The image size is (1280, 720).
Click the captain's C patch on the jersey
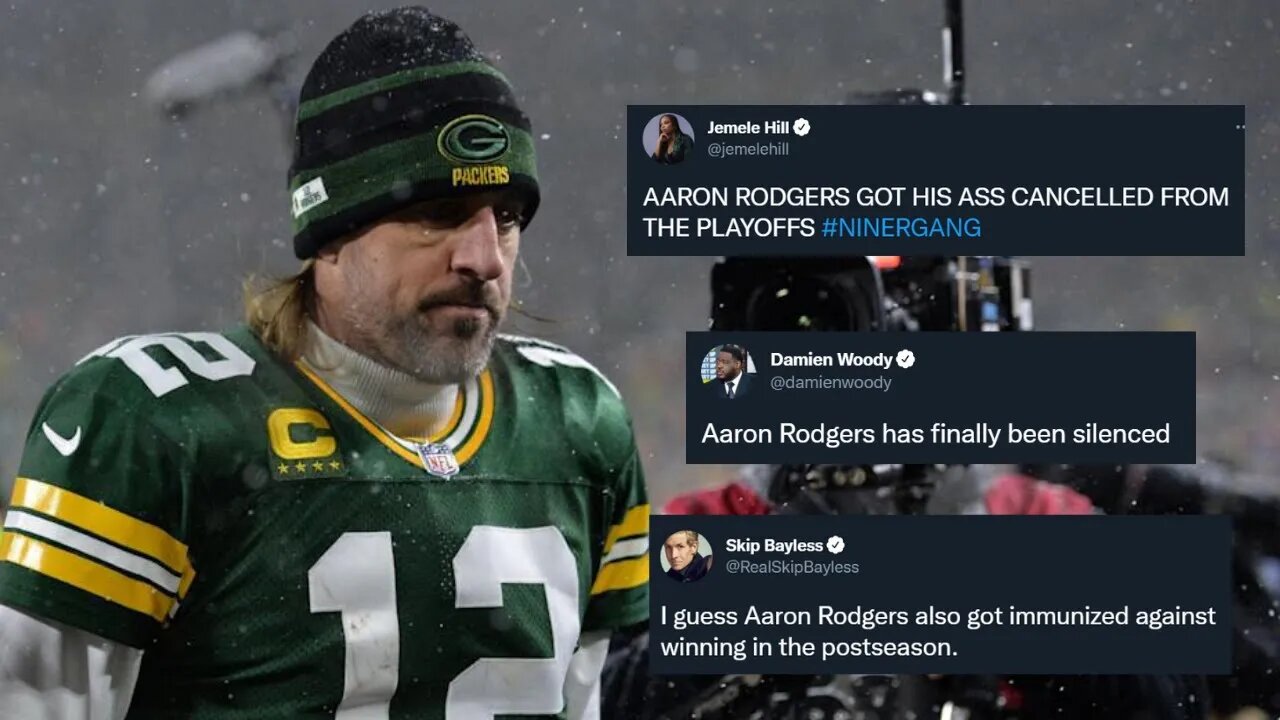[x=303, y=441]
